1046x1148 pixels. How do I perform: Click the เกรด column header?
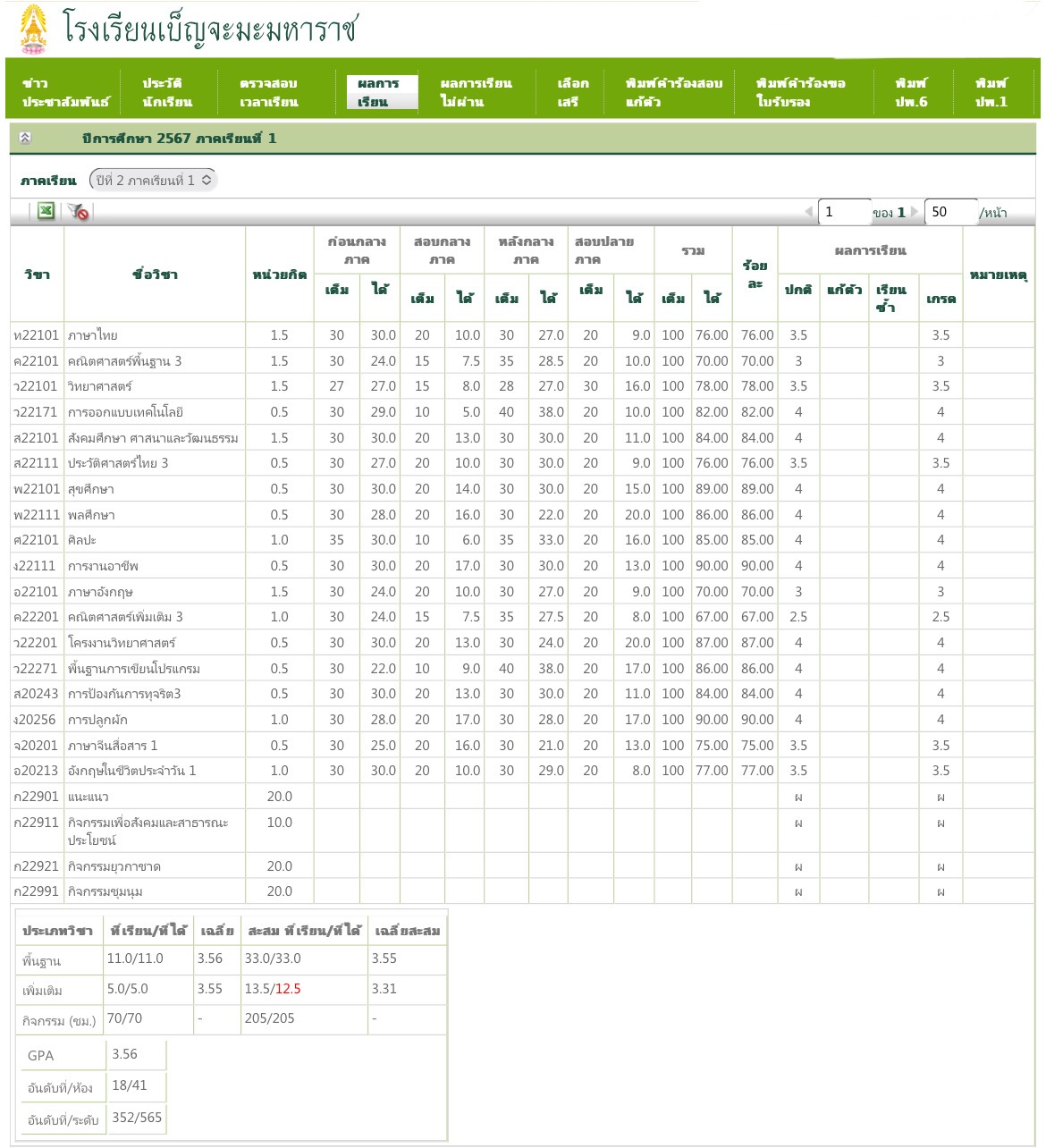pyautogui.click(x=941, y=299)
